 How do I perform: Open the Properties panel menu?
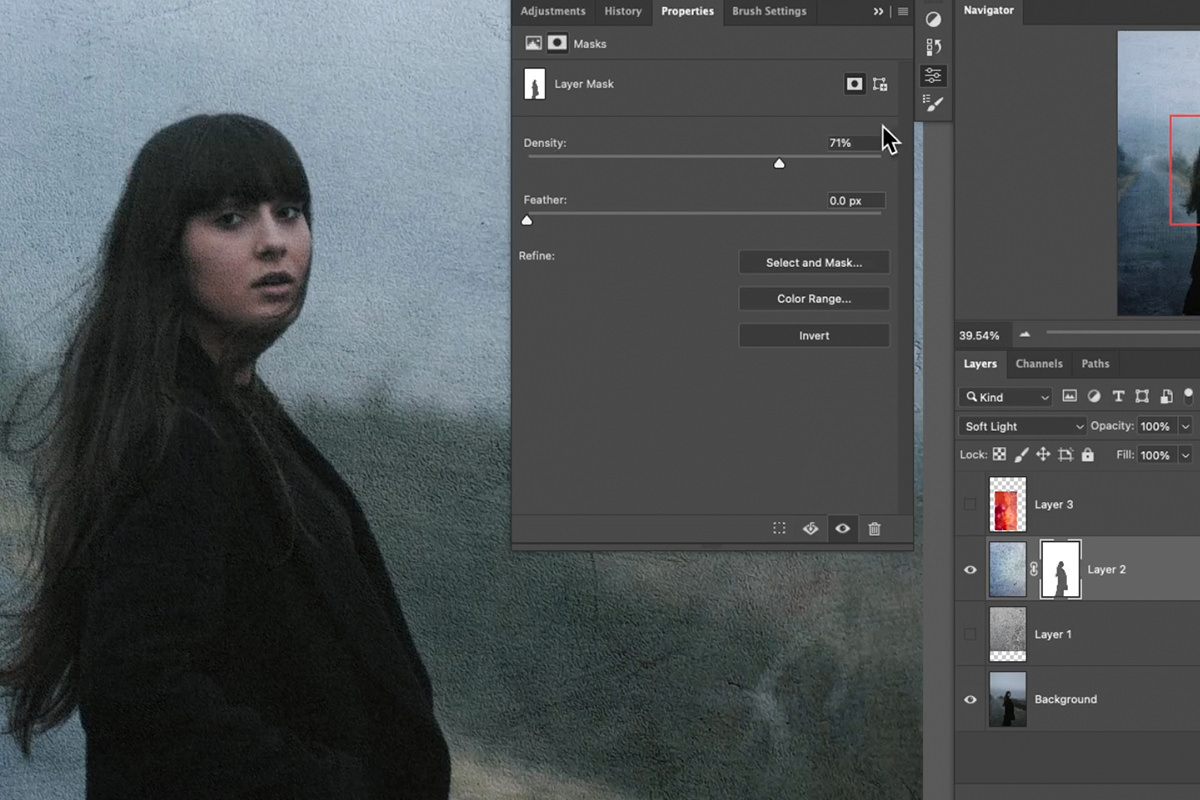(903, 11)
